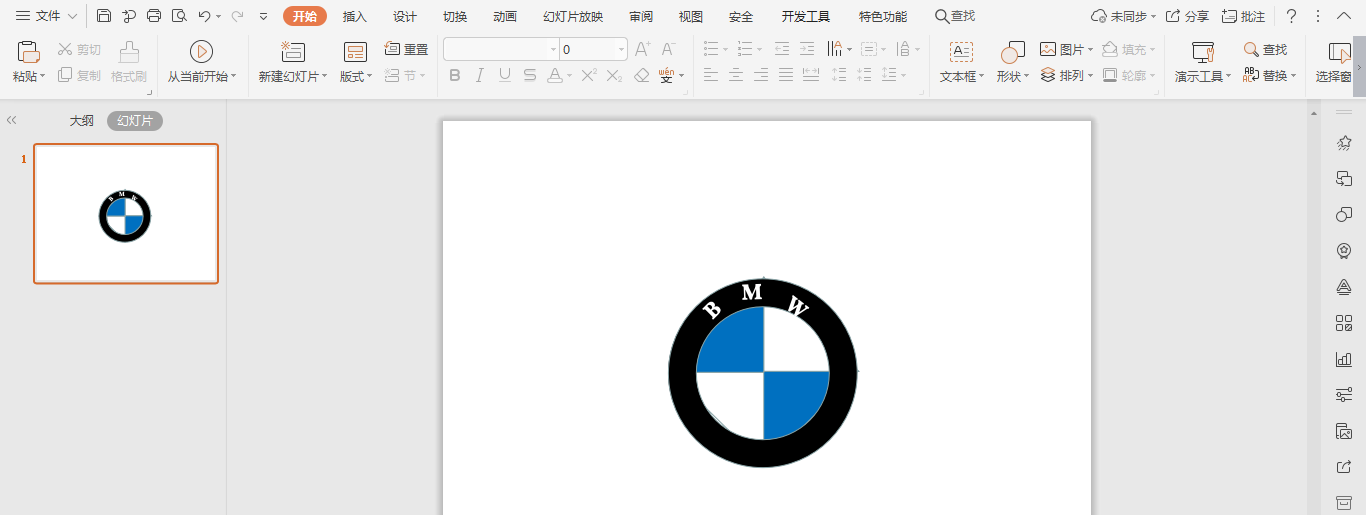
Task: Toggle center text alignment
Action: 736,75
